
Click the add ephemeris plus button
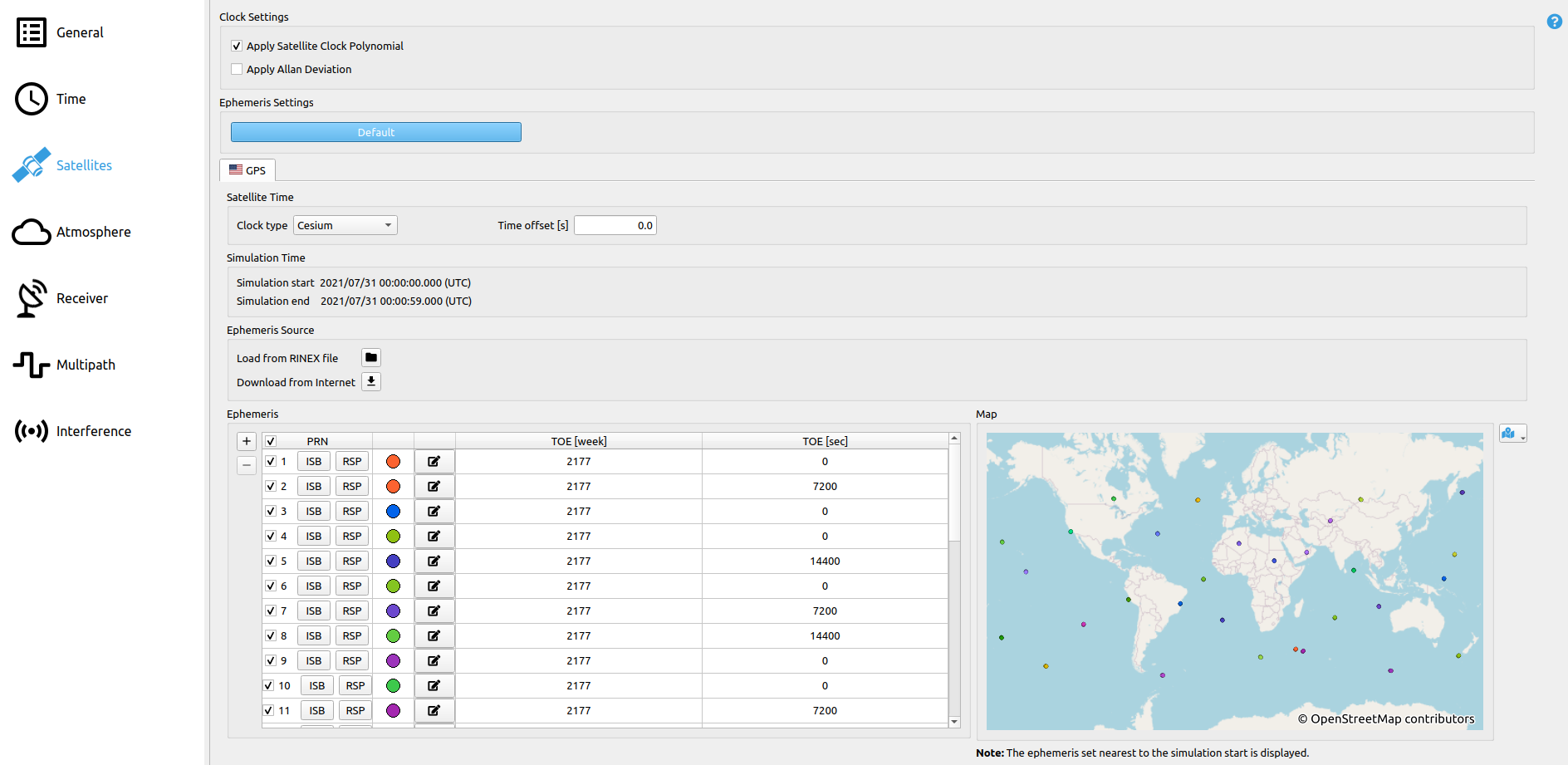point(247,441)
